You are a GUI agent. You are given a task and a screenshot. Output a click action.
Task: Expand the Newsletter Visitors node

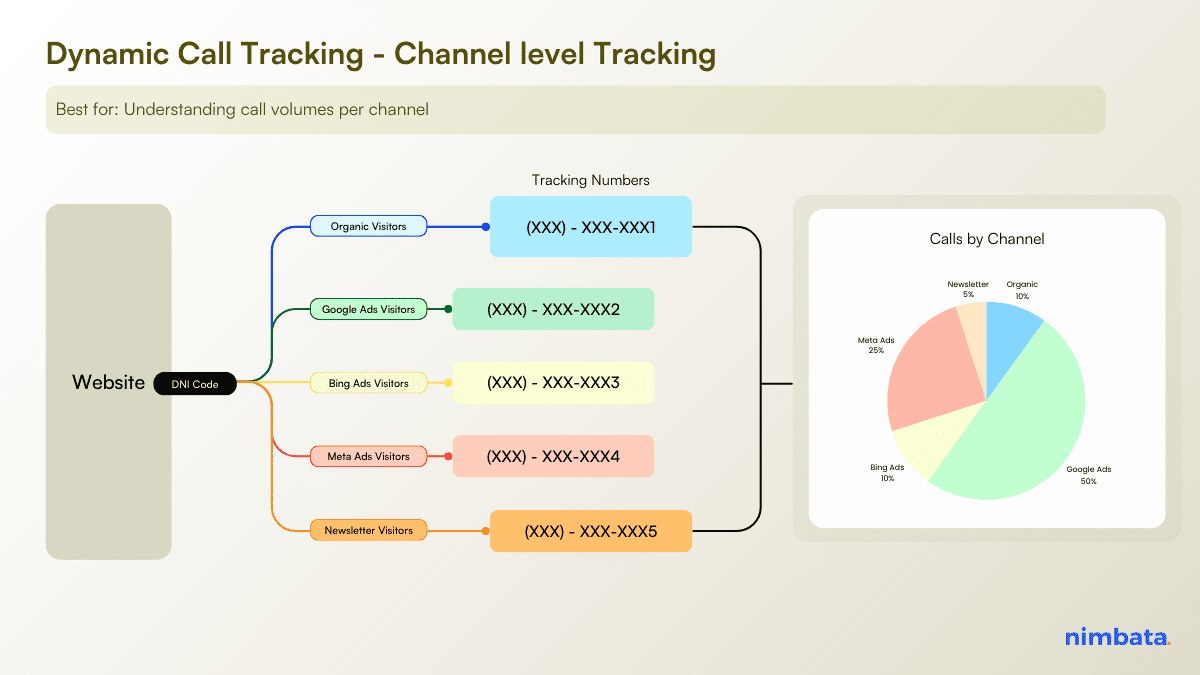click(x=368, y=530)
